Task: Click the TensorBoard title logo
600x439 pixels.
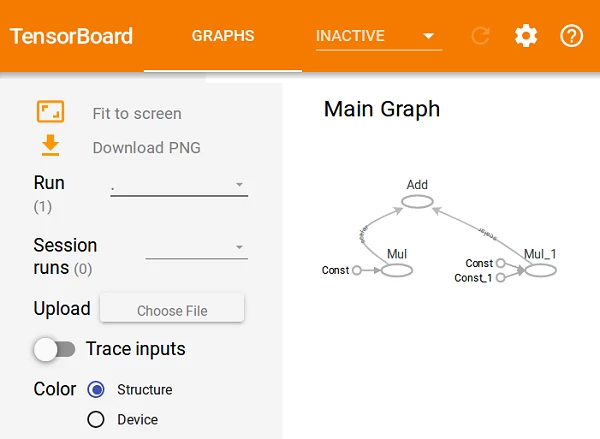Action: 71,36
